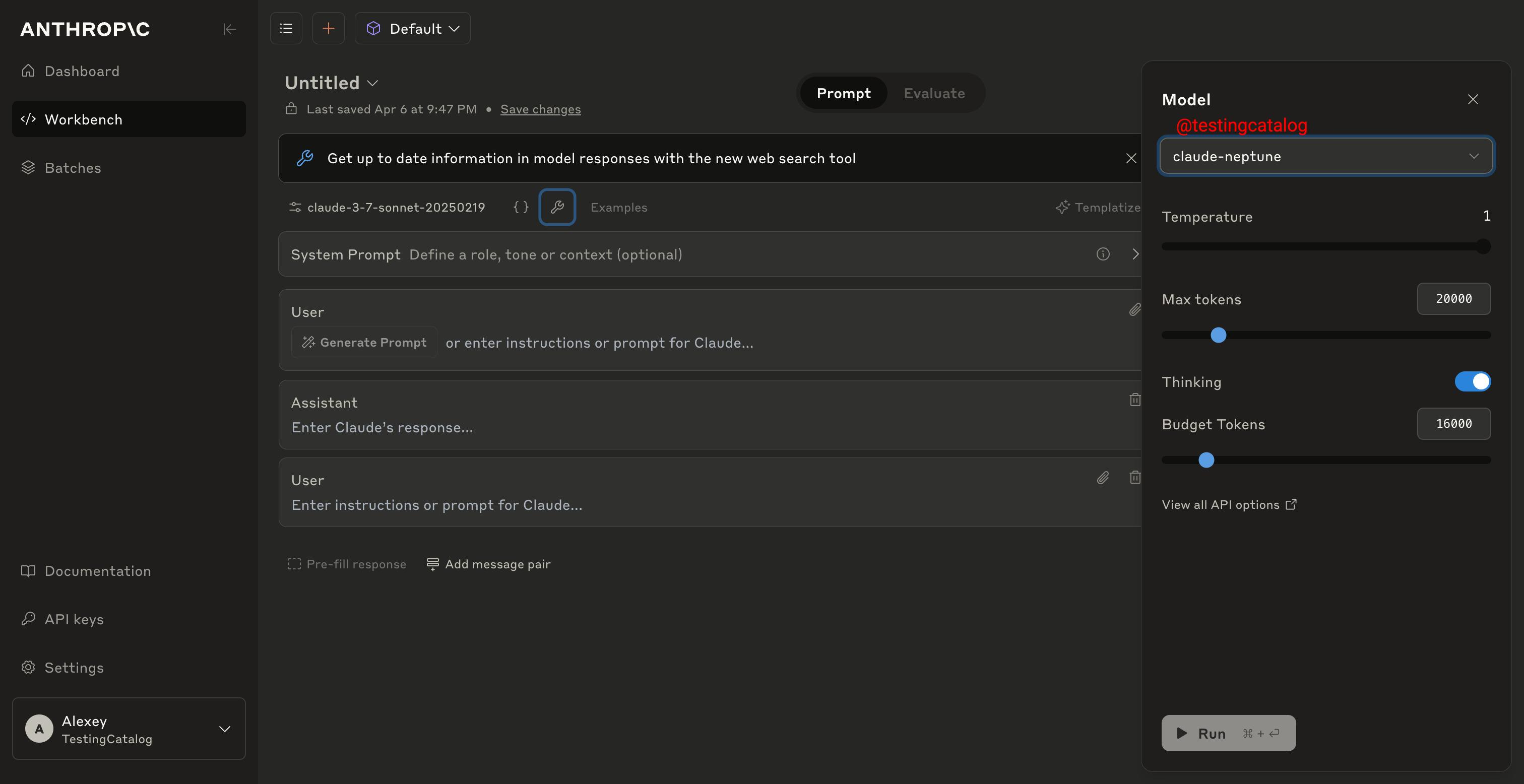Click paperclip attachment in first User message
The height and width of the screenshot is (784, 1524).
click(1134, 309)
